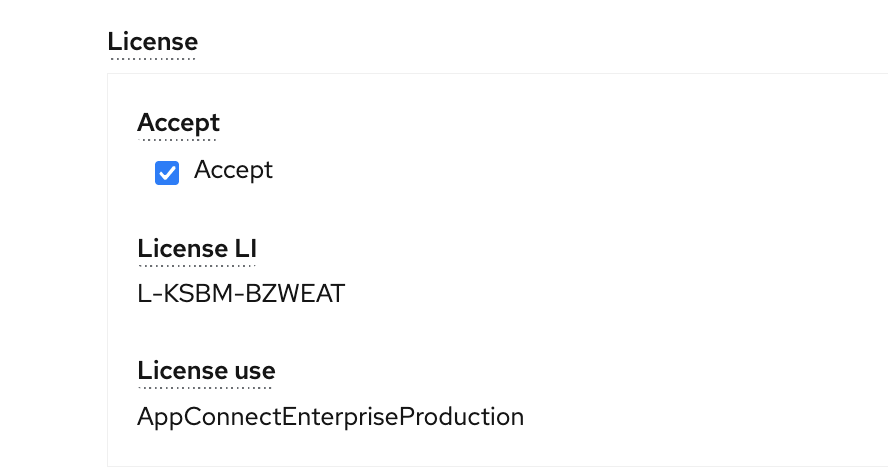Click the white checkmark icon in Accept box

167,173
